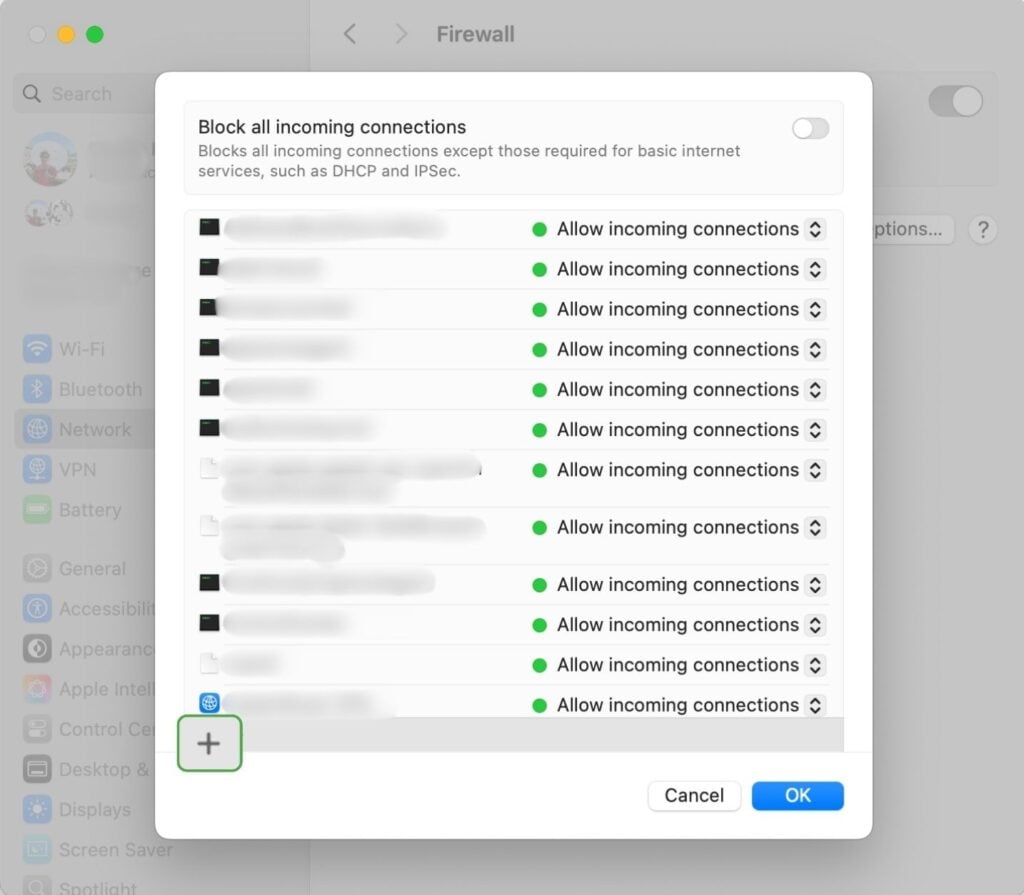The width and height of the screenshot is (1024, 895).
Task: Click the plus button to add an app
Action: [209, 743]
